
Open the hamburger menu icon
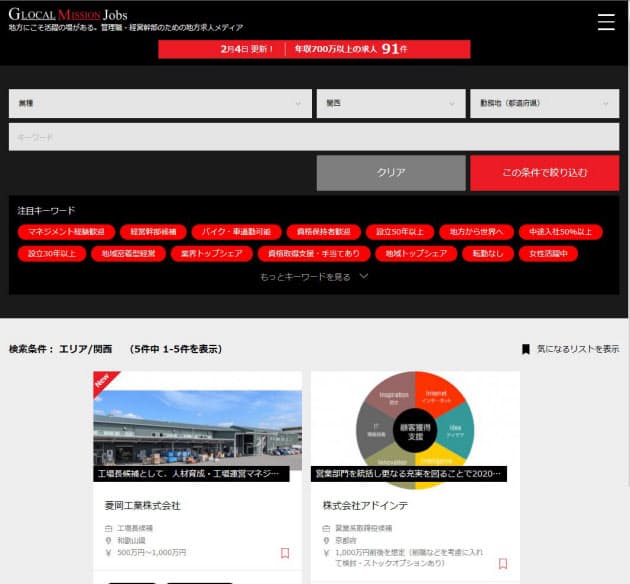click(x=606, y=22)
